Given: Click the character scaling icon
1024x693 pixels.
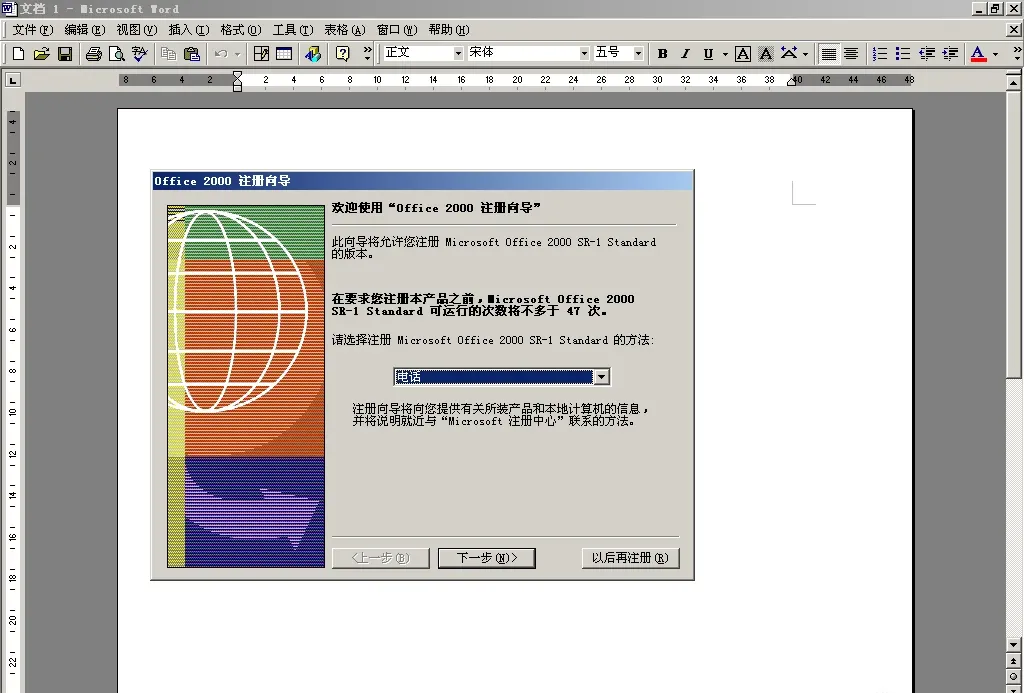Looking at the screenshot, I should pos(789,54).
